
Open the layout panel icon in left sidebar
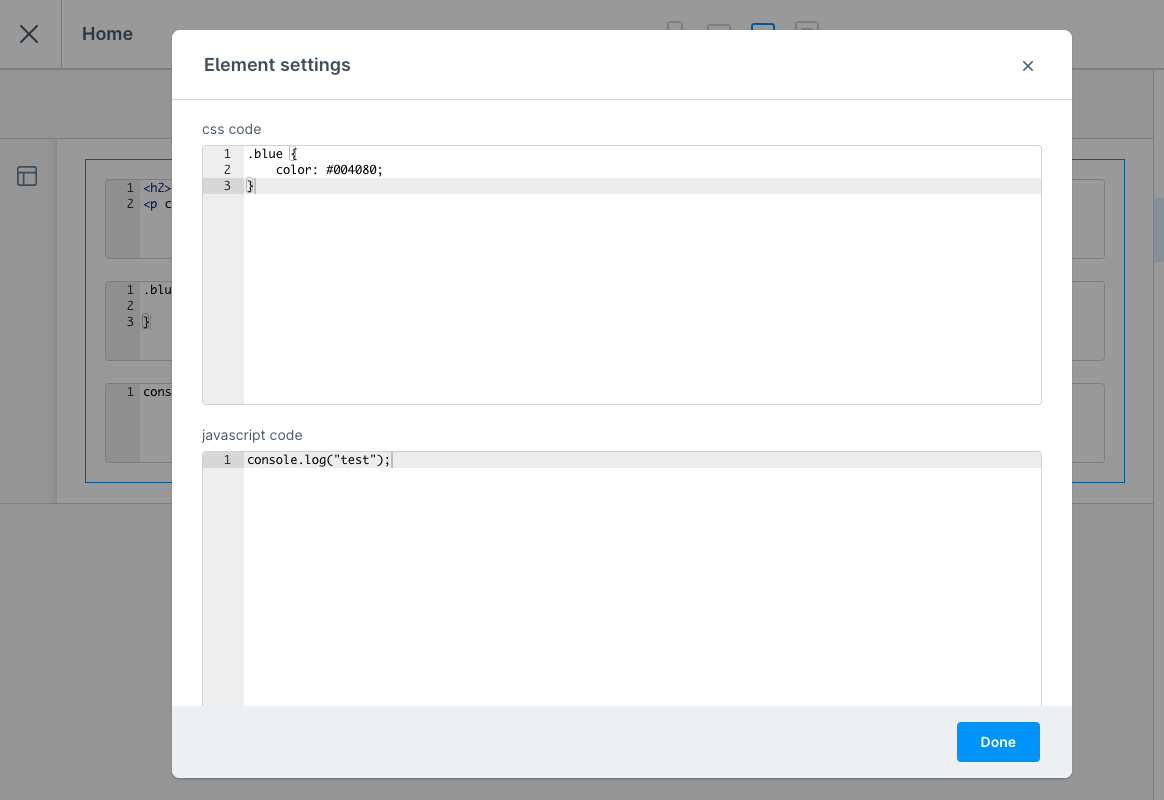coord(27,177)
